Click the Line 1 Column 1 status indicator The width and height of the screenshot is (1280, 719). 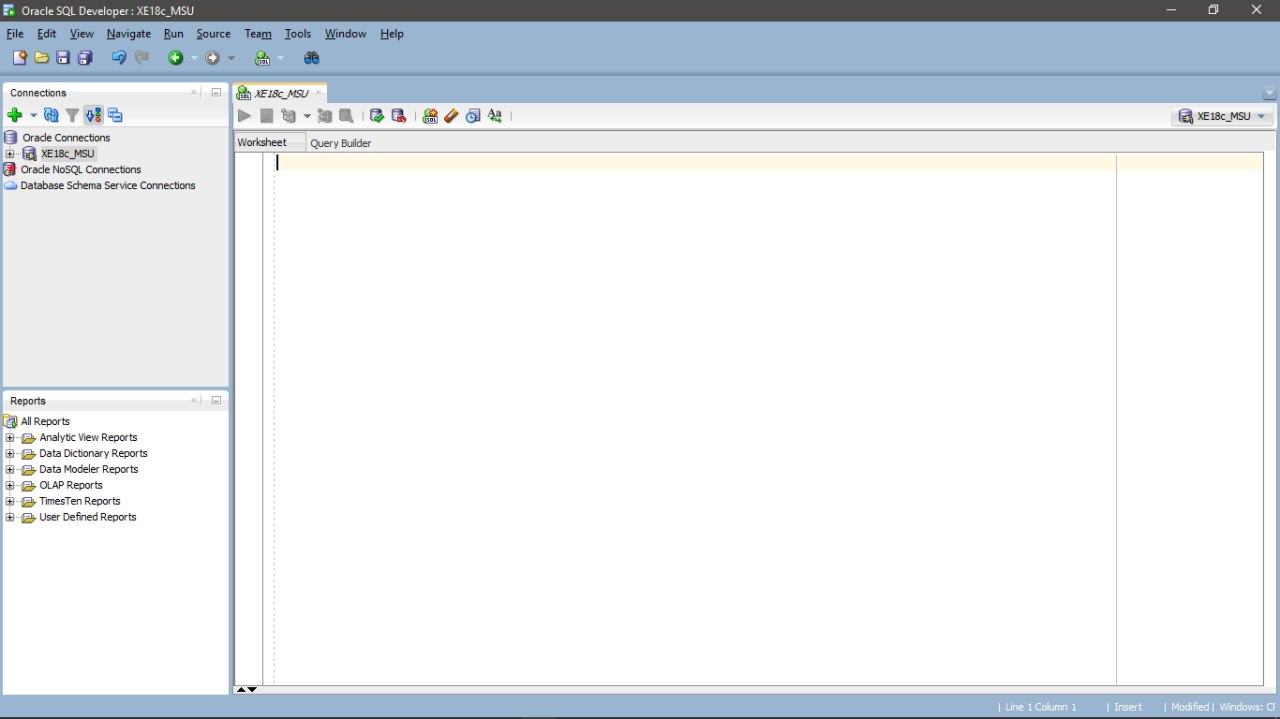click(x=1040, y=707)
